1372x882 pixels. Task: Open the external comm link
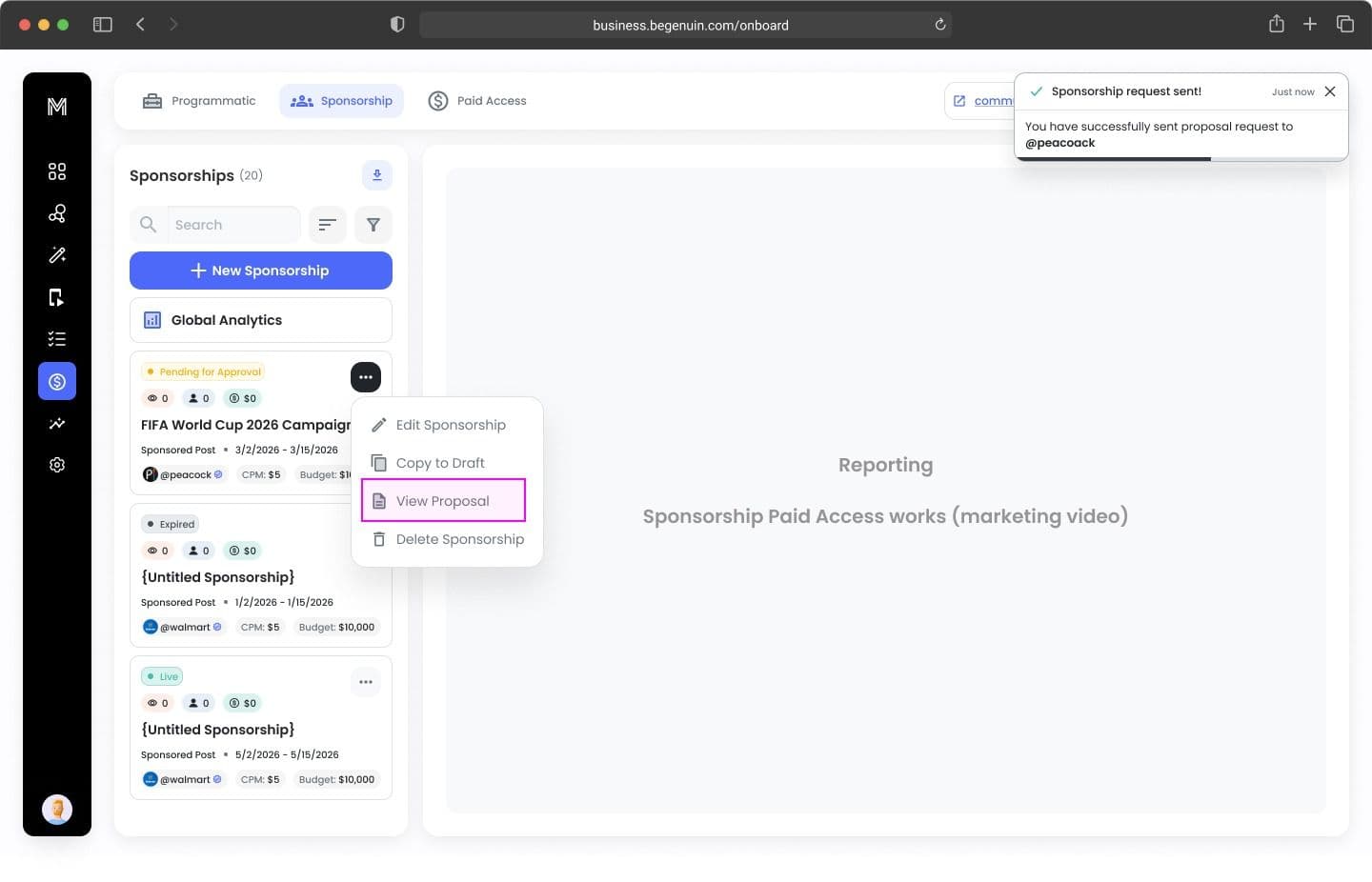981,101
